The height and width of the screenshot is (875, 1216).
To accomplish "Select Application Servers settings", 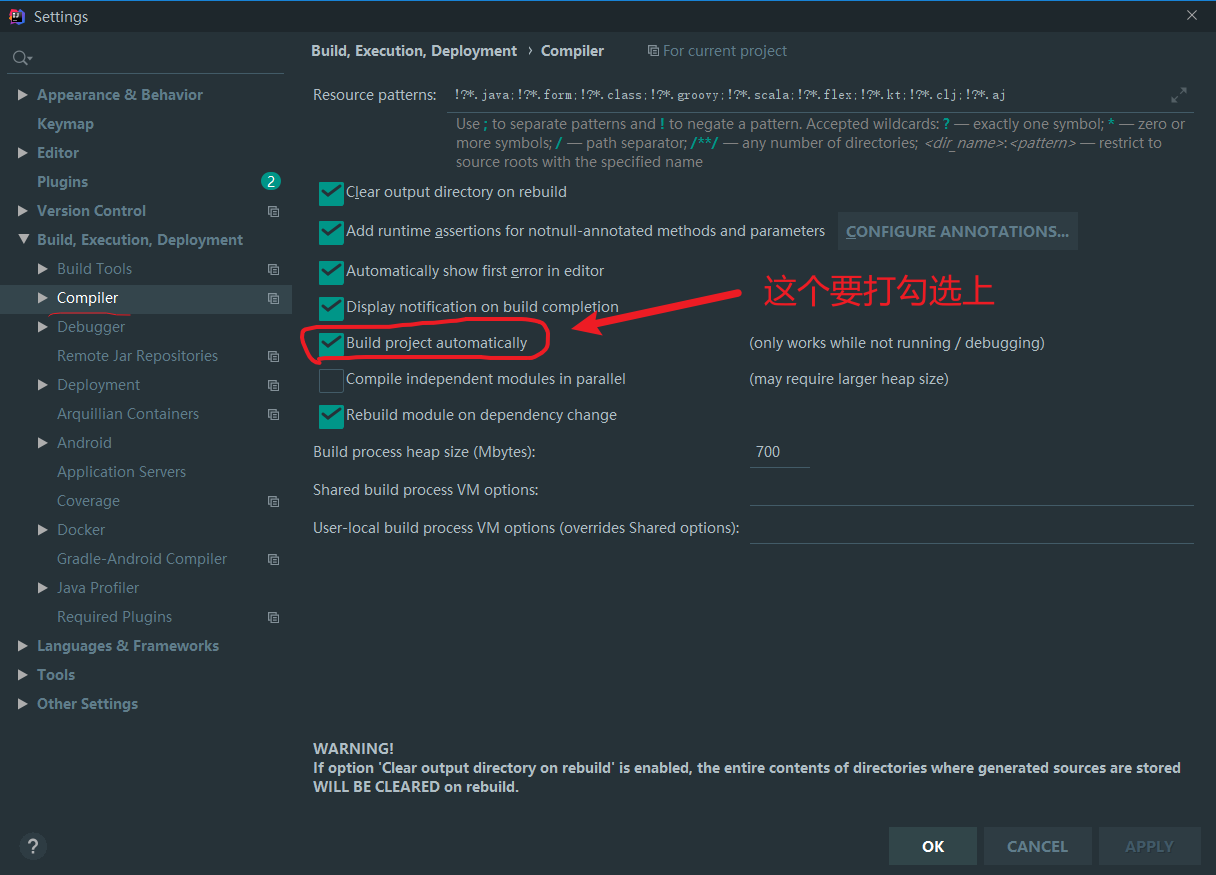I will coord(121,472).
